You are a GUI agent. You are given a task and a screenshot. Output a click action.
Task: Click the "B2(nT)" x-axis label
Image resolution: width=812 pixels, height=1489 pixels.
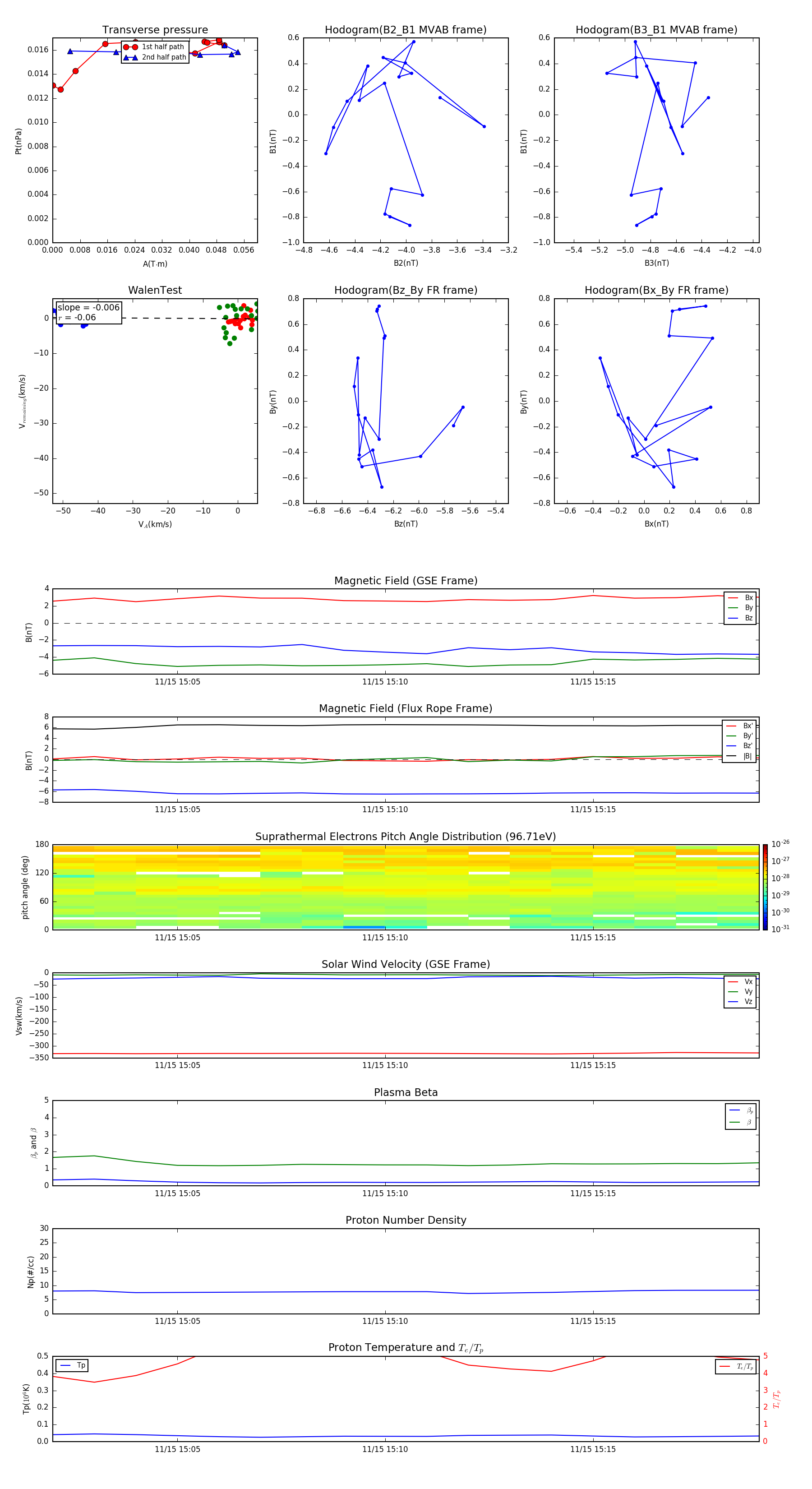point(406,263)
